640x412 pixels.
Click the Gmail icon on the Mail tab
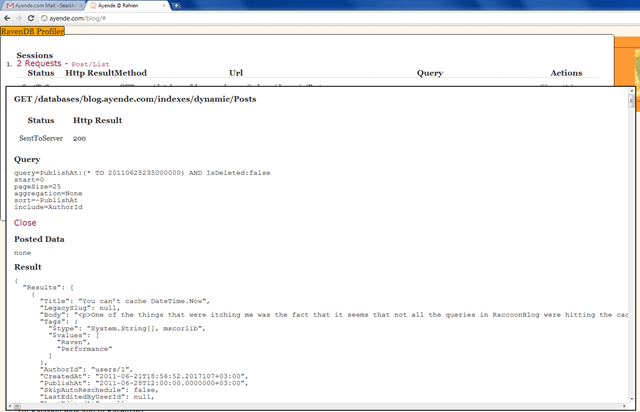(x=10, y=6)
